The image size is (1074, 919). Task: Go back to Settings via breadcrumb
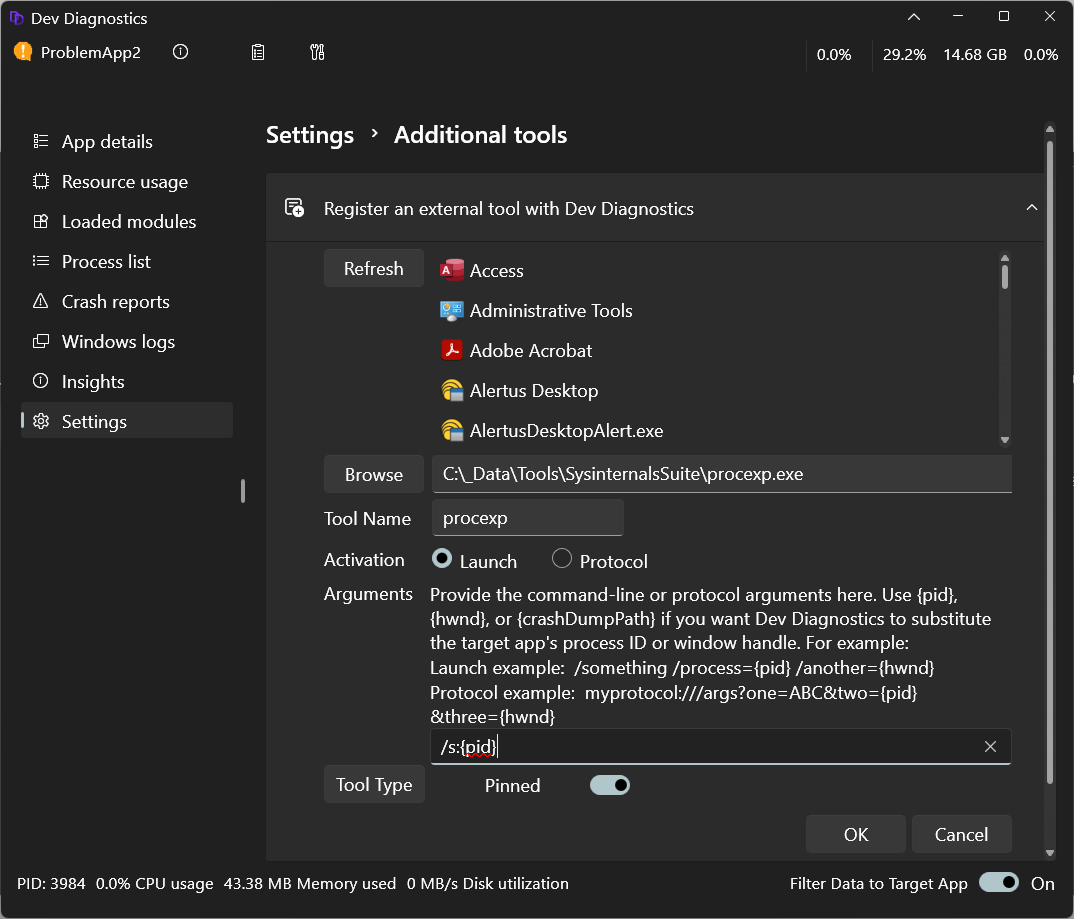point(310,135)
